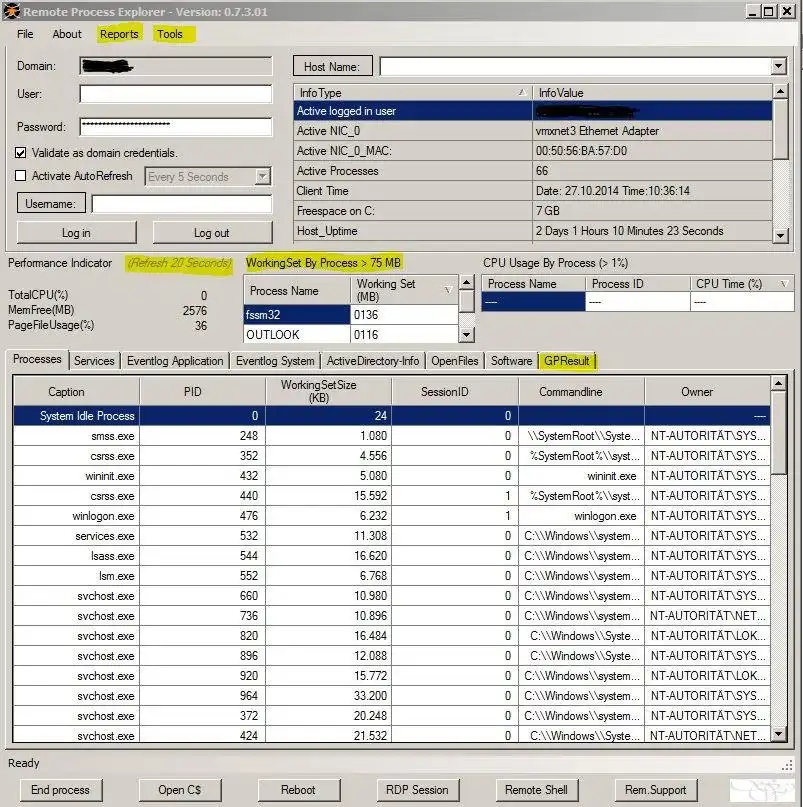
Task: Select the Active NIC_0_MAC: row
Action: (x=533, y=151)
